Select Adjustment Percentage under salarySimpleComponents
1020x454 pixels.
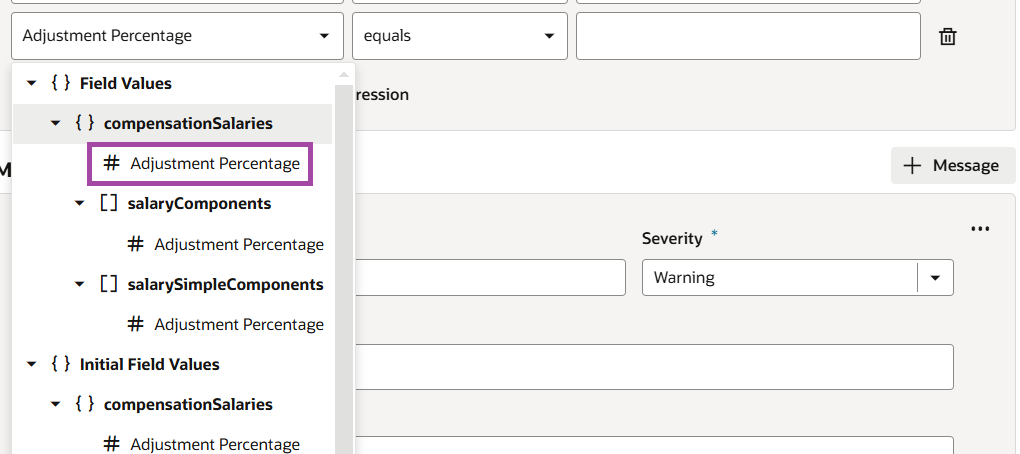[239, 324]
